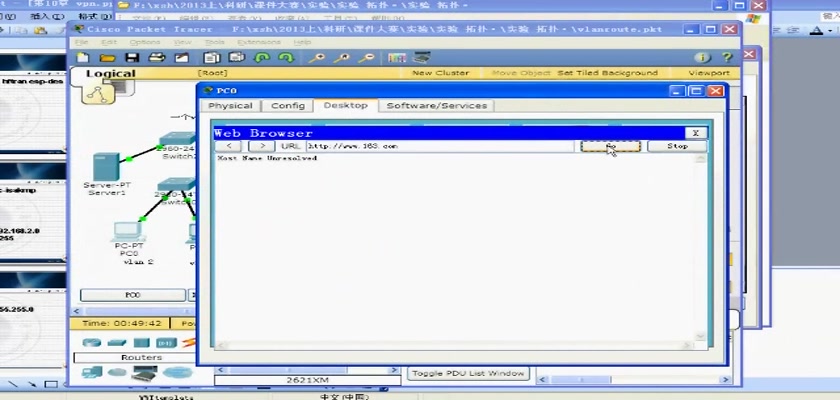This screenshot has height=400, width=840.
Task: Select the End Devices category icon
Action: click(x=92, y=372)
